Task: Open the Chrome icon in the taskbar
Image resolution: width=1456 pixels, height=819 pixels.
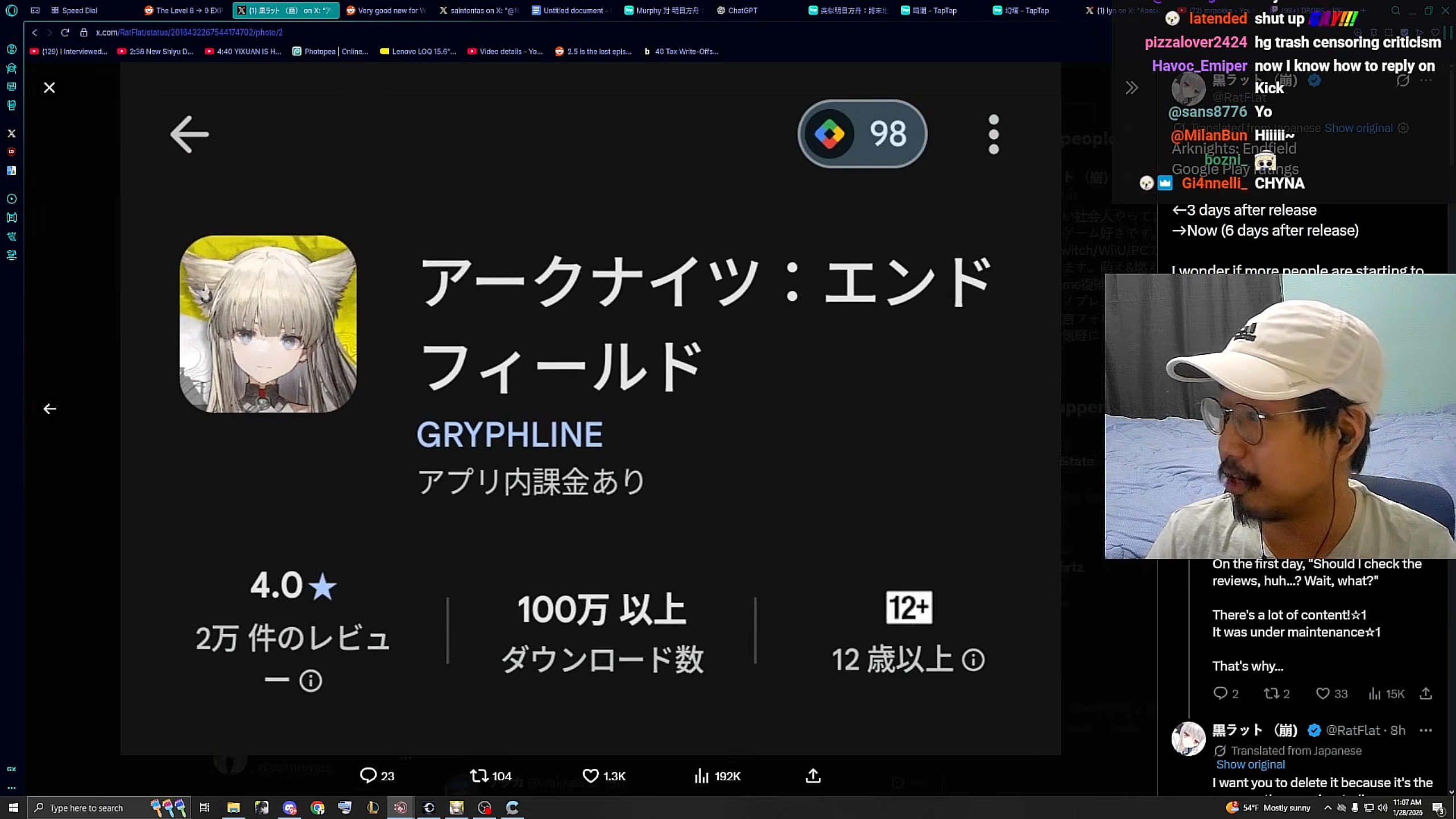Action: coord(317,808)
